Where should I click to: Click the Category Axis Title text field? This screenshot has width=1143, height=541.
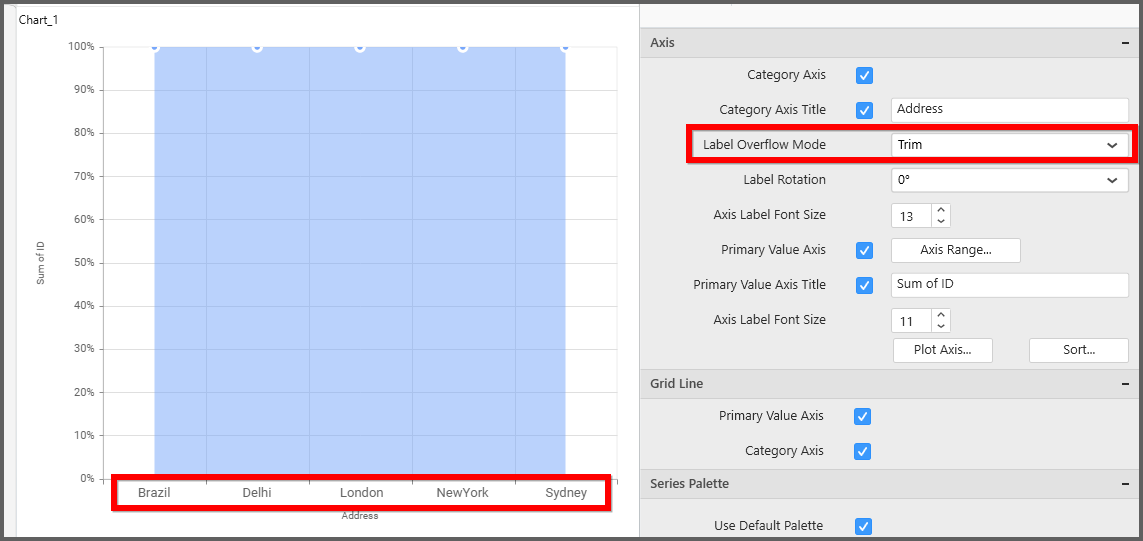pos(1009,110)
